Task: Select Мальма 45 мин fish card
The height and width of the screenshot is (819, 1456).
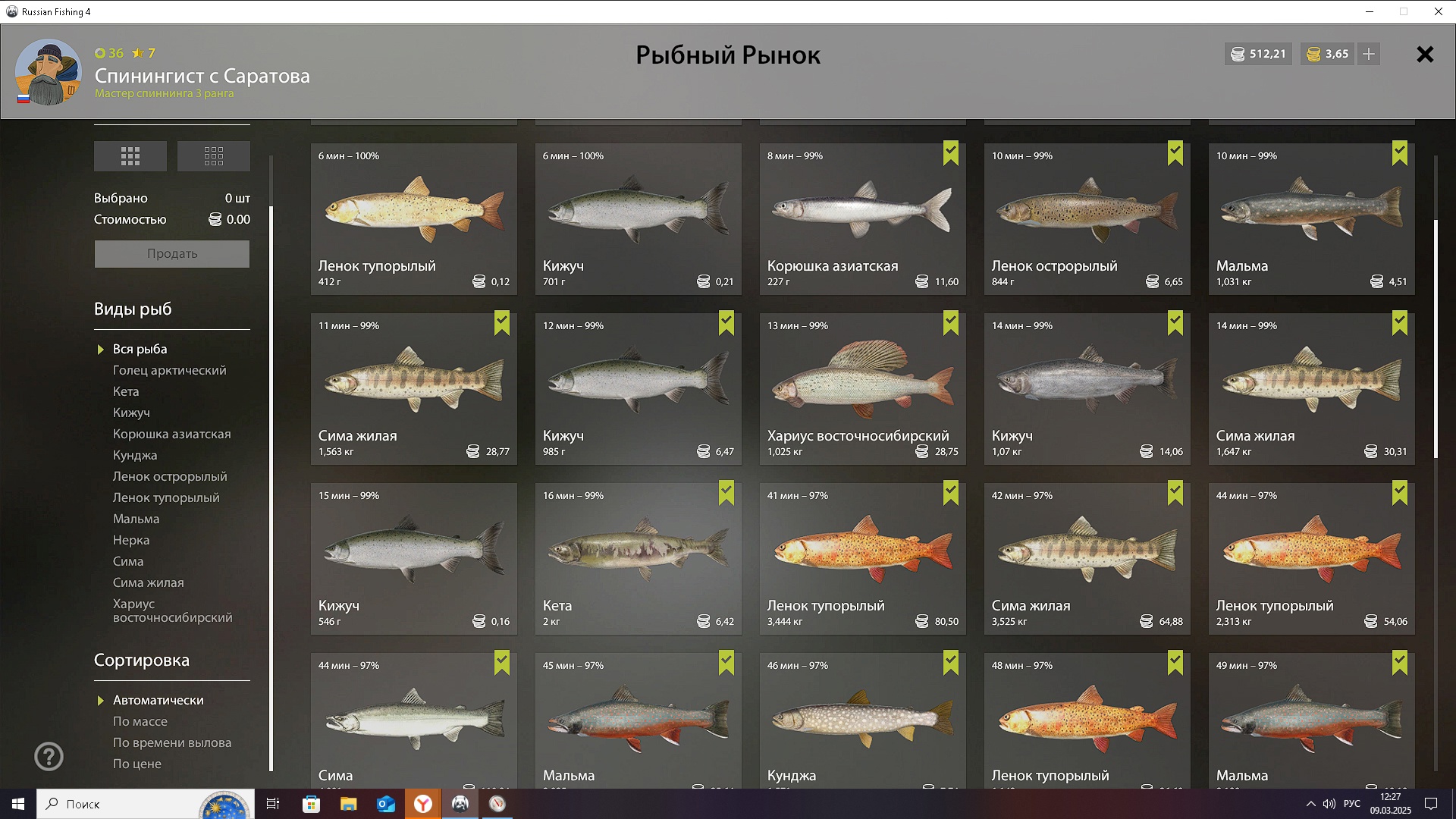Action: (639, 720)
